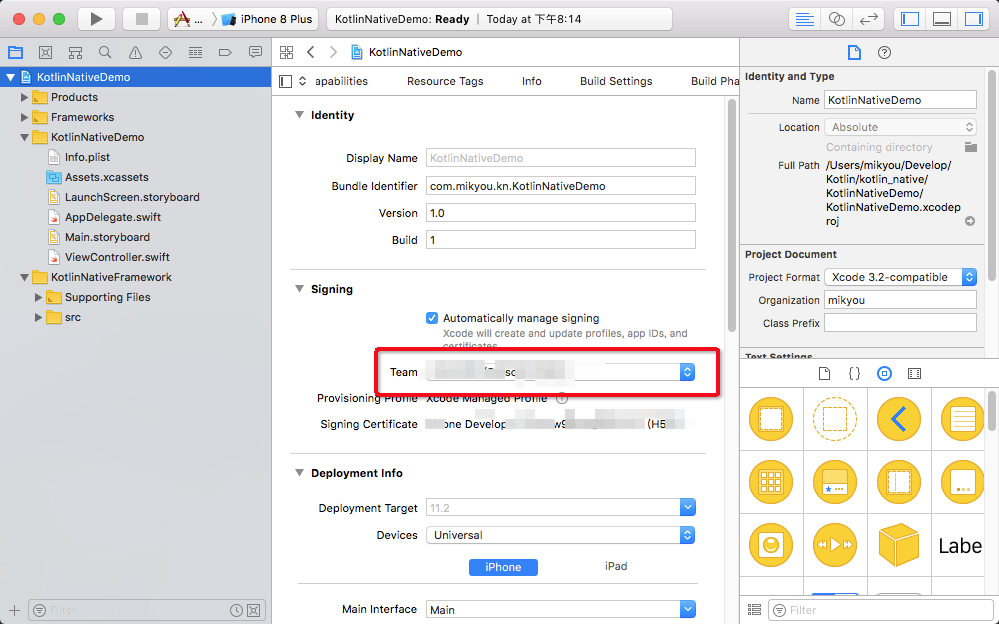This screenshot has height=624, width=999.
Task: Open the related items grid menu
Action: [287, 52]
